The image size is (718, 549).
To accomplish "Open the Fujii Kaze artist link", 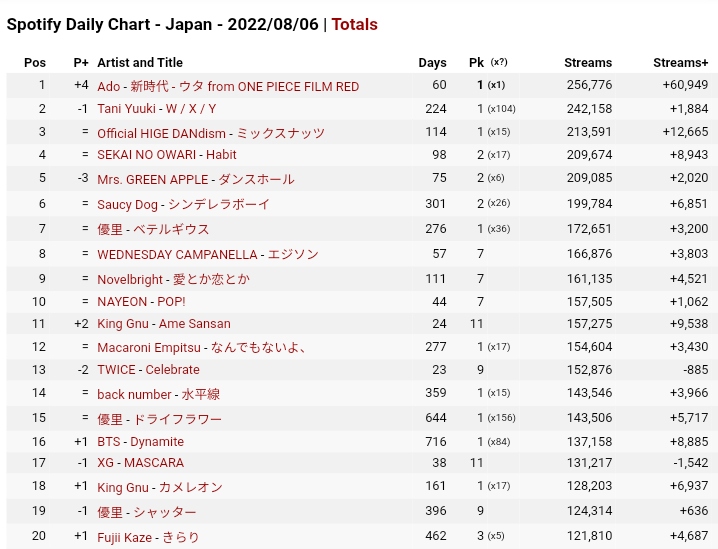I will coord(125,537).
